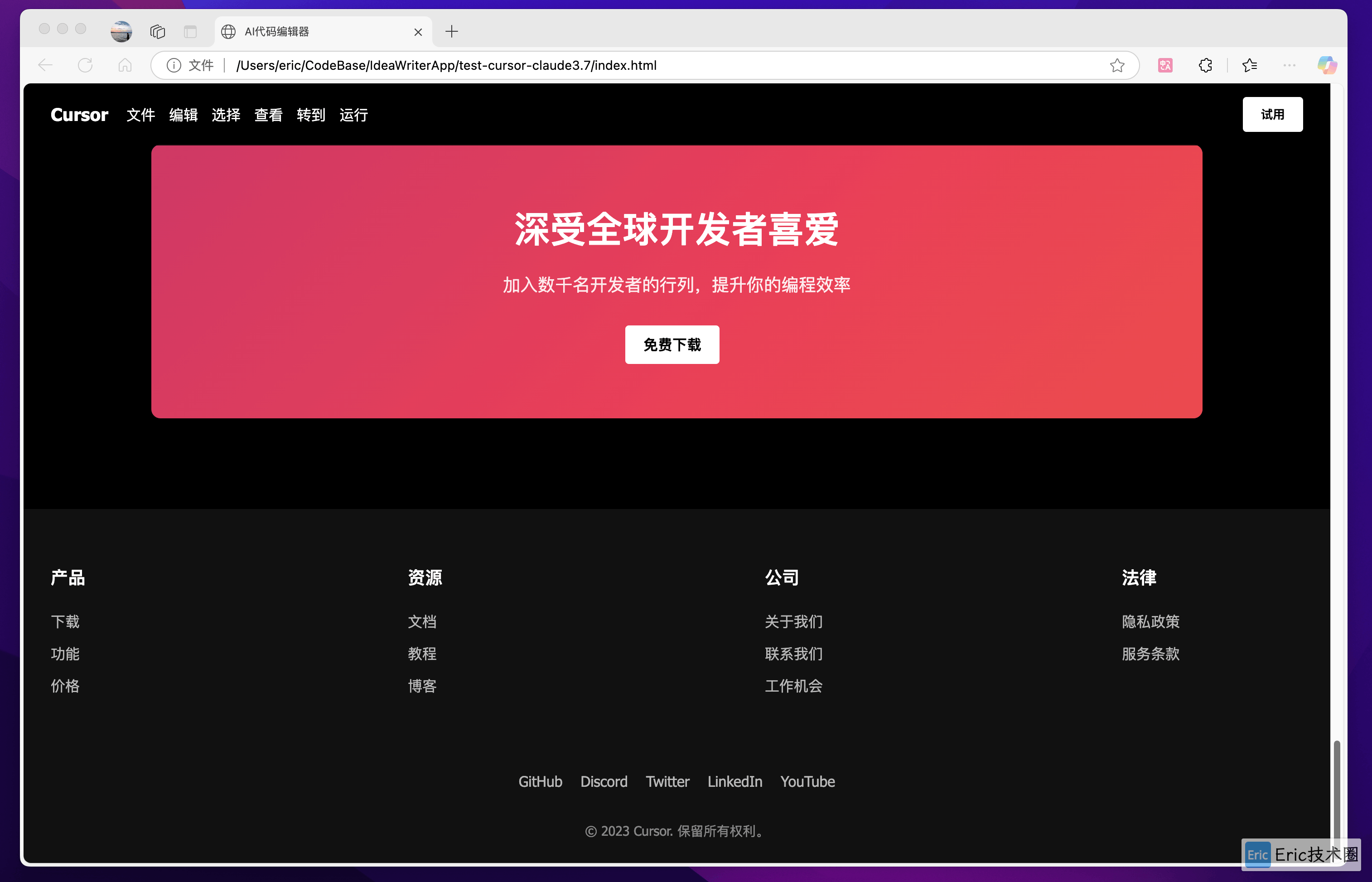The height and width of the screenshot is (882, 1372).
Task: Open a new browser tab
Action: tap(452, 32)
